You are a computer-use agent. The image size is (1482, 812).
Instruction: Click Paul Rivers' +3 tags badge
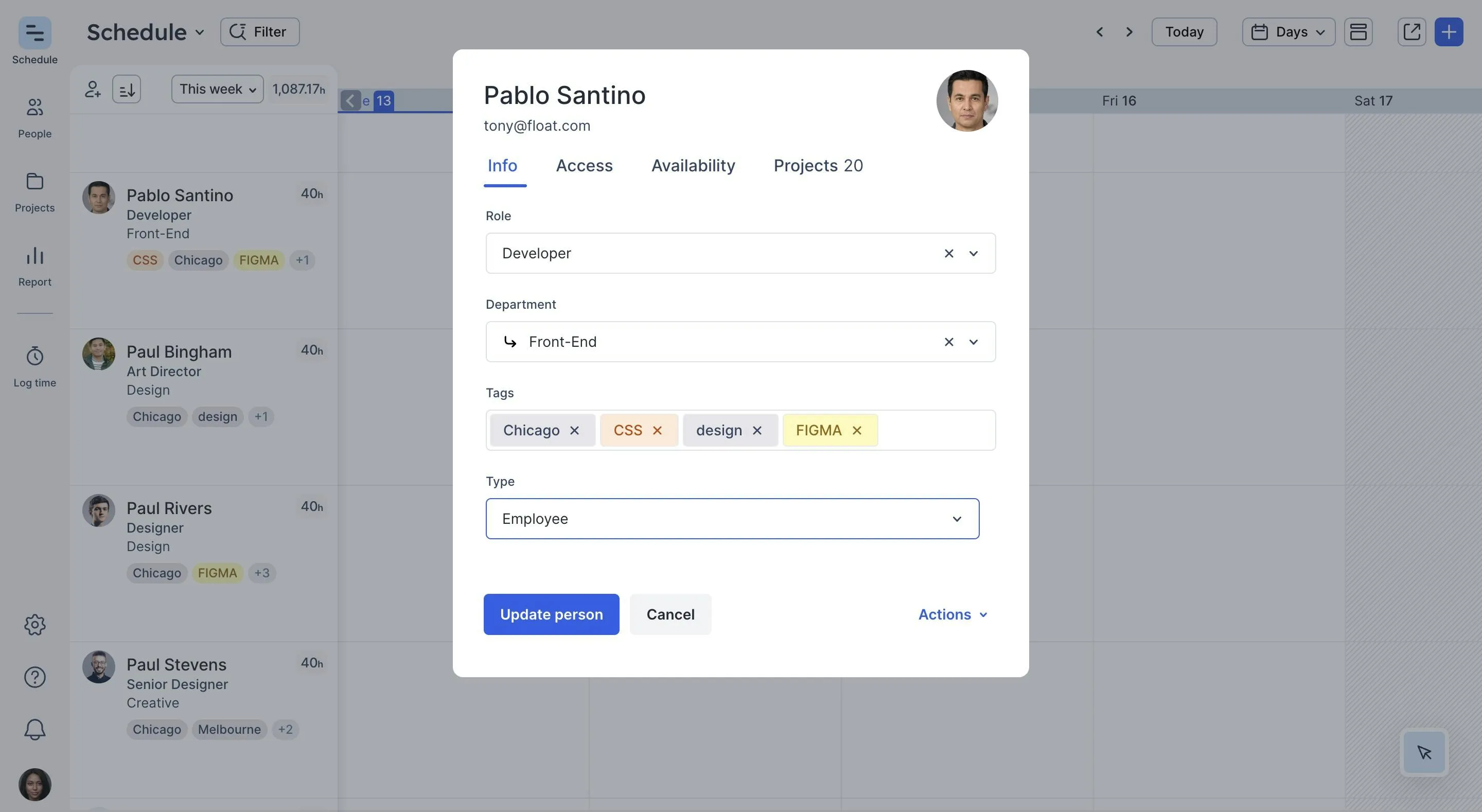[262, 573]
